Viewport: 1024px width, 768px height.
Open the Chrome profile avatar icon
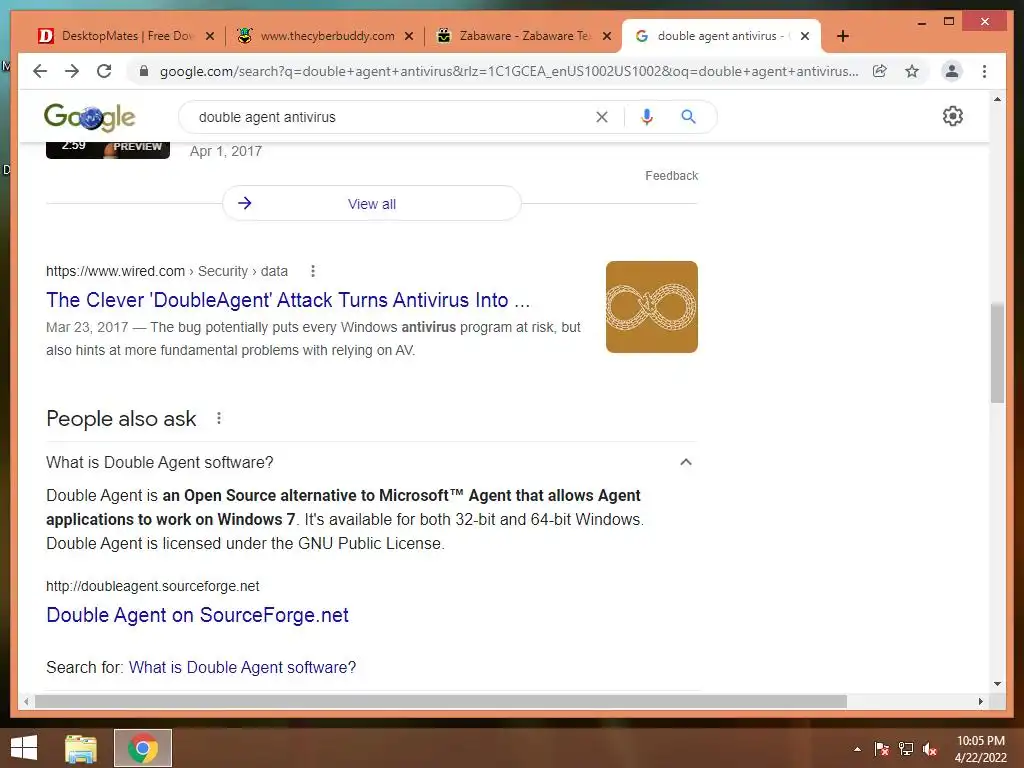952,71
